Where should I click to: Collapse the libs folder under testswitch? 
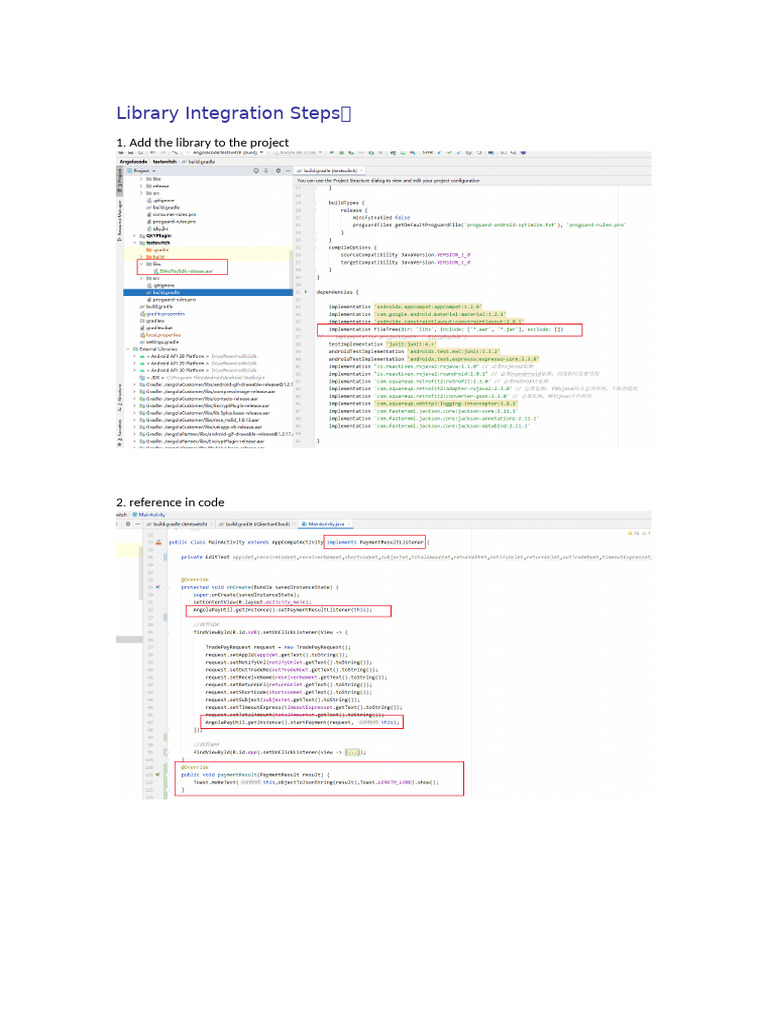click(x=141, y=264)
